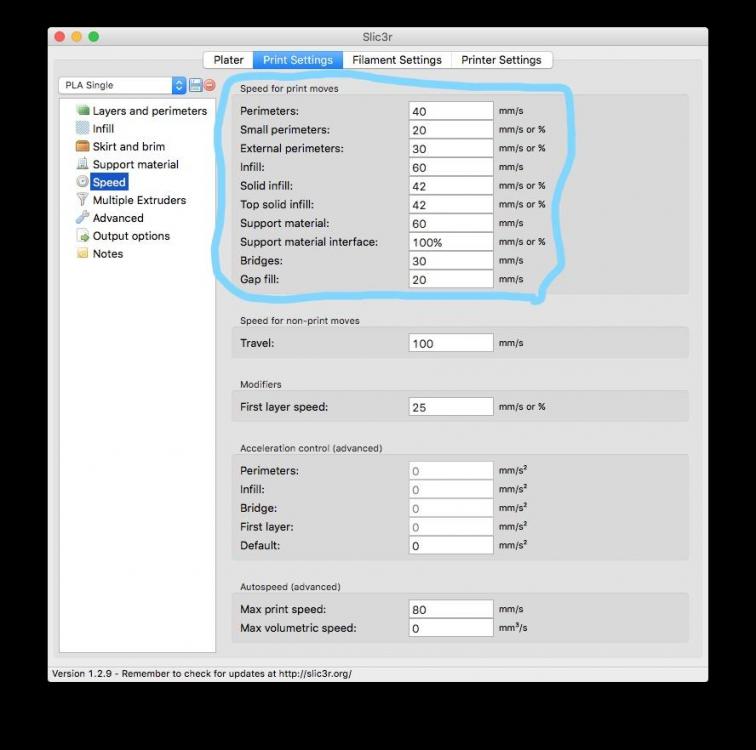Click the Autospeed (advanced) heading
The image size is (756, 750).
coord(290,587)
